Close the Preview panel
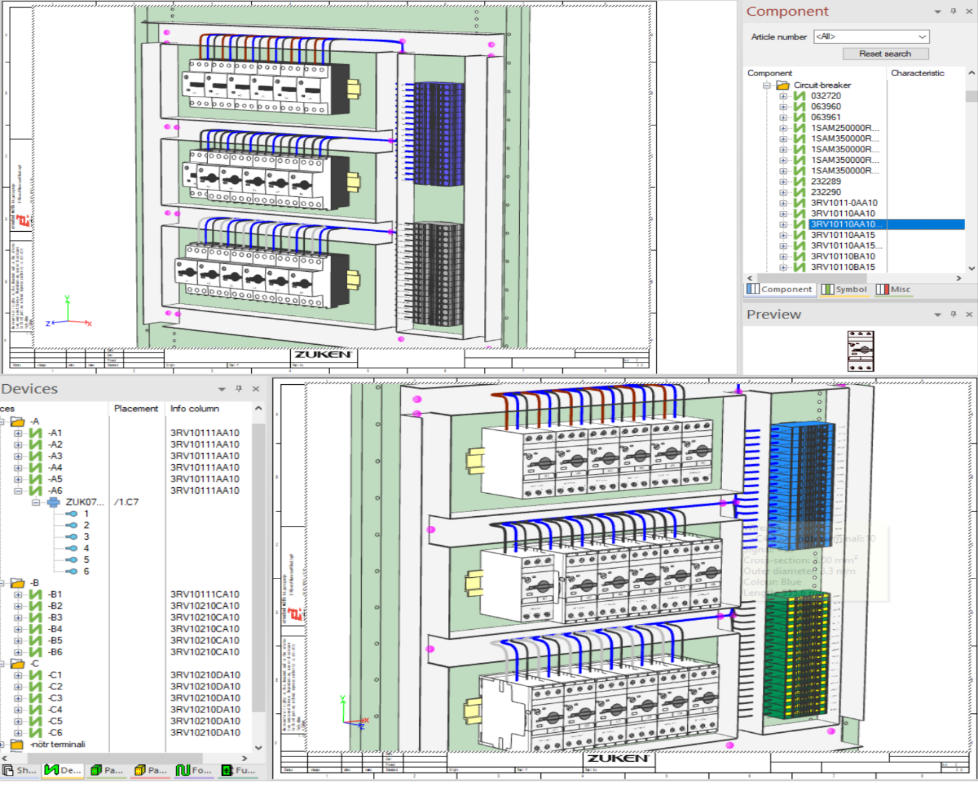 tap(969, 314)
